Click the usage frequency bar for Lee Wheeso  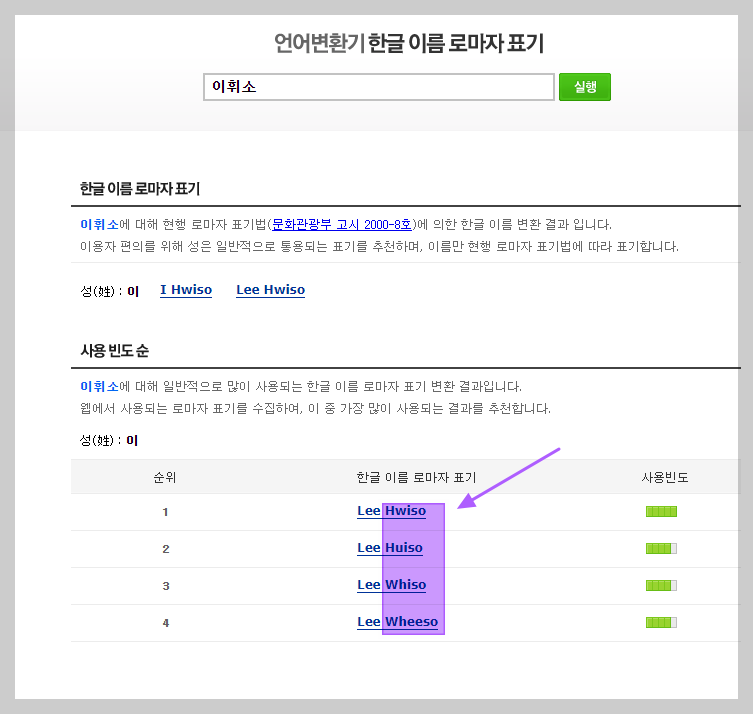click(x=661, y=622)
